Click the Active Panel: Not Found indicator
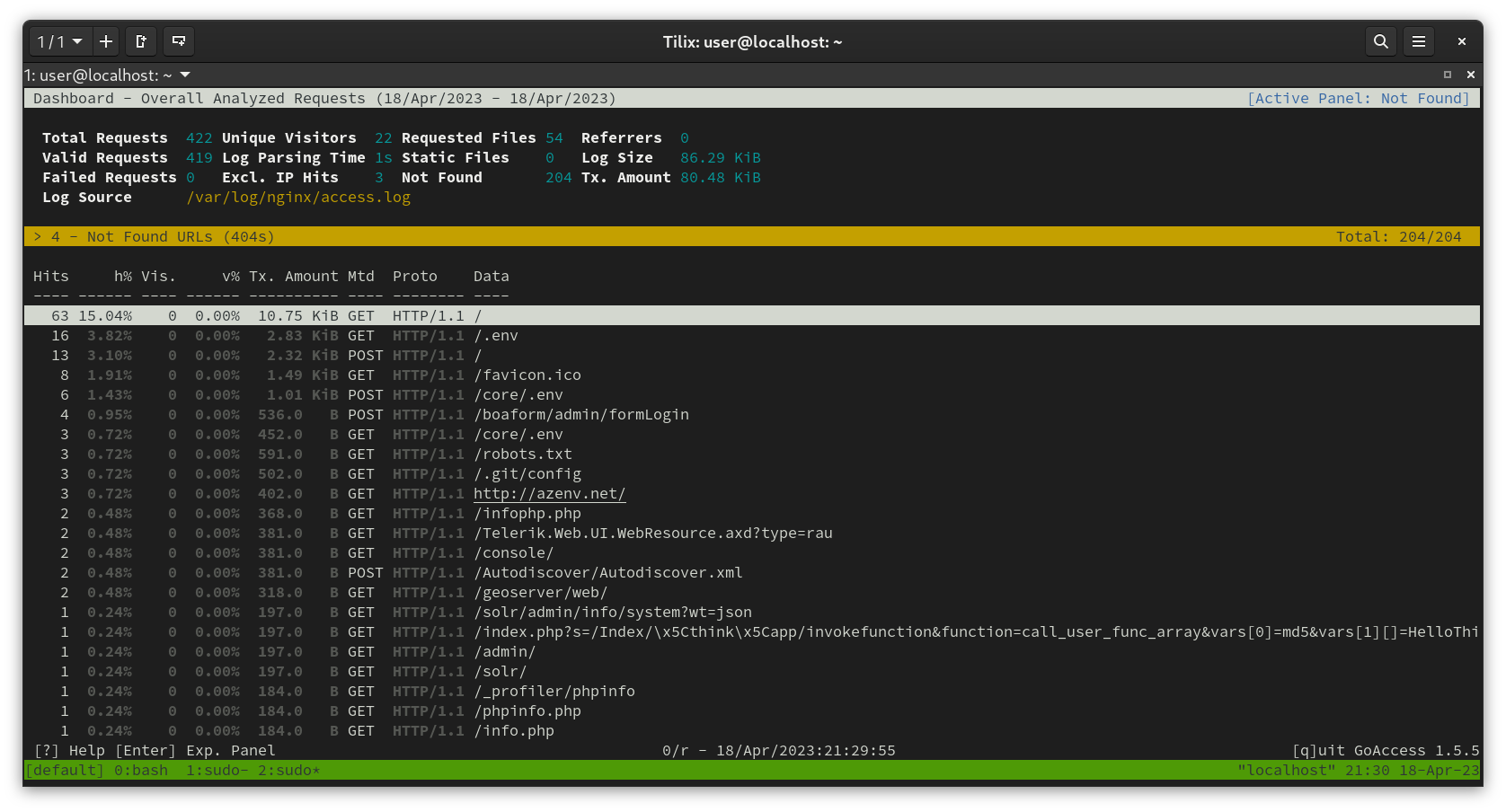Image resolution: width=1506 pixels, height=812 pixels. (1358, 99)
